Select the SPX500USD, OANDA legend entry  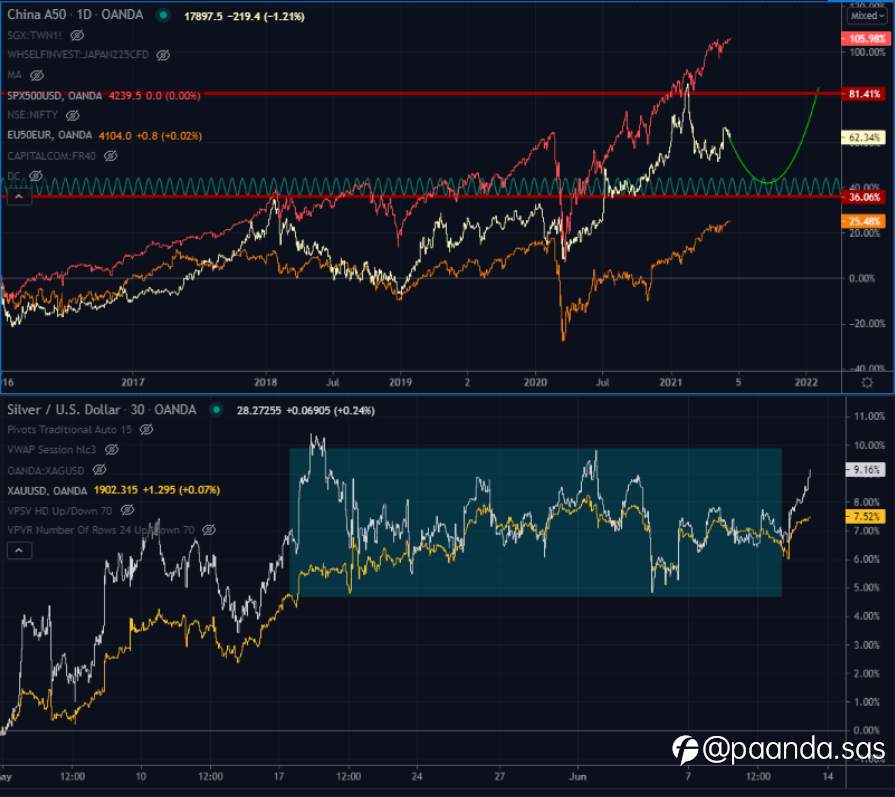point(55,96)
